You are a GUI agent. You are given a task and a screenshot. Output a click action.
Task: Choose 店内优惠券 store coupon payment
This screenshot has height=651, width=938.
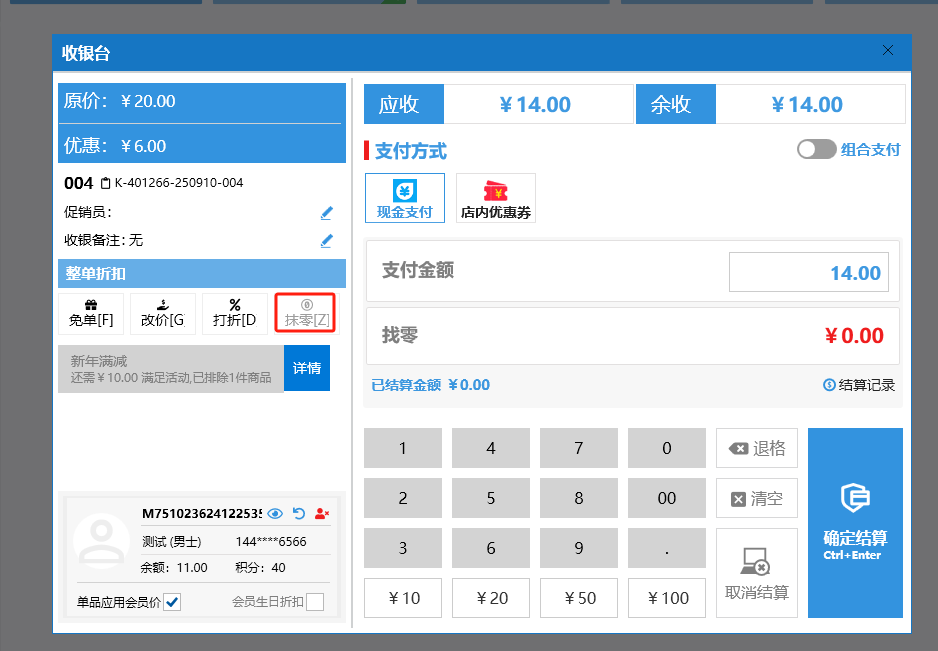[495, 197]
